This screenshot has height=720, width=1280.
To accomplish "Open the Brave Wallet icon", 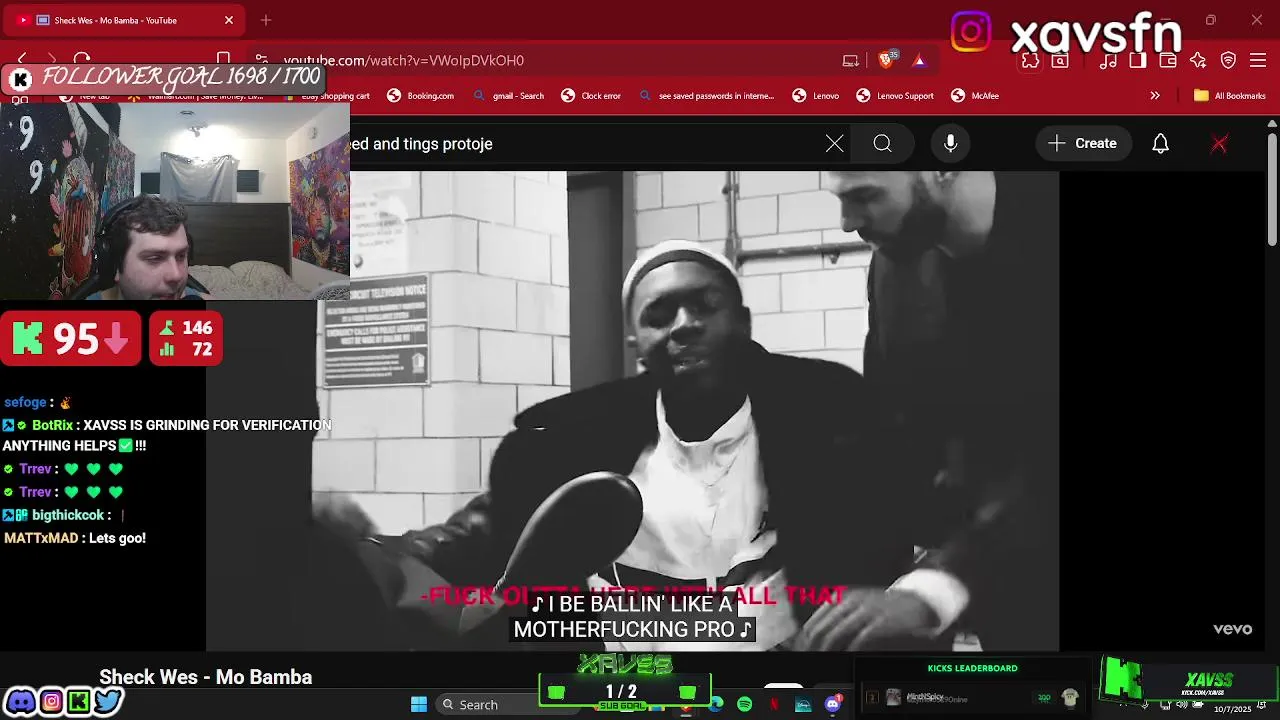I will [1168, 60].
